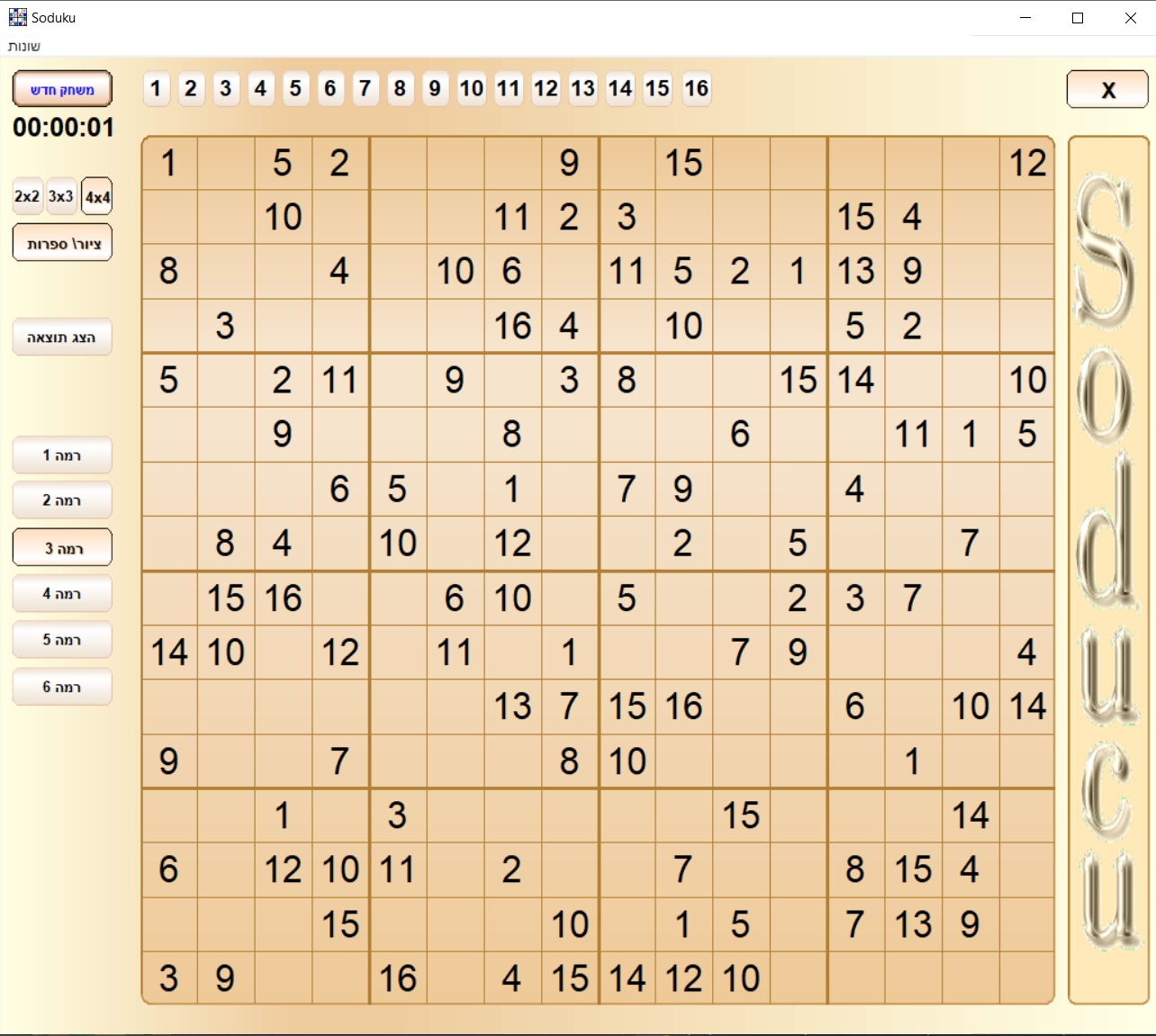
Task: Click the Soduku app icon in title bar
Action: click(x=18, y=17)
